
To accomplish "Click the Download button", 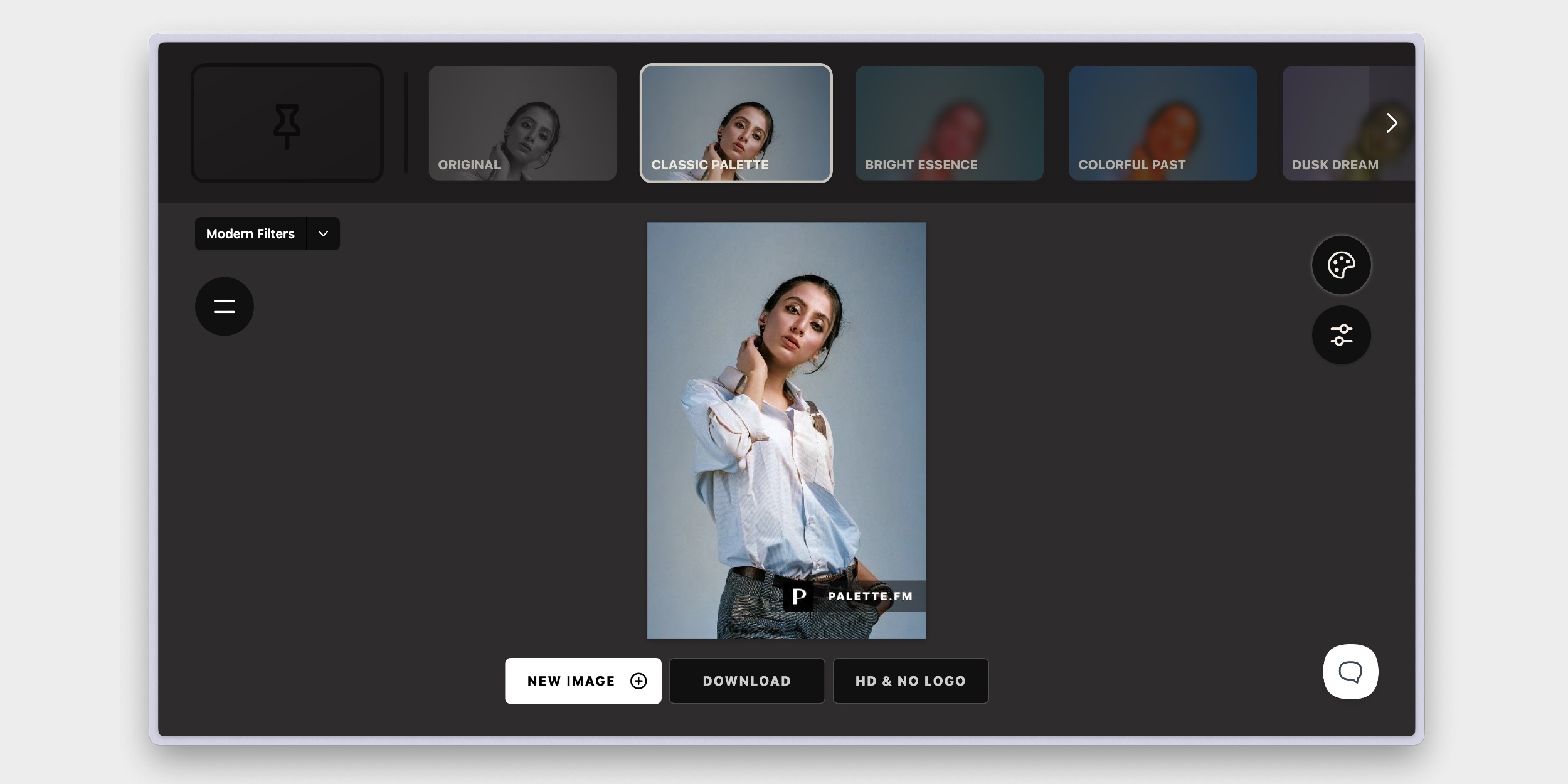I will pyautogui.click(x=746, y=681).
